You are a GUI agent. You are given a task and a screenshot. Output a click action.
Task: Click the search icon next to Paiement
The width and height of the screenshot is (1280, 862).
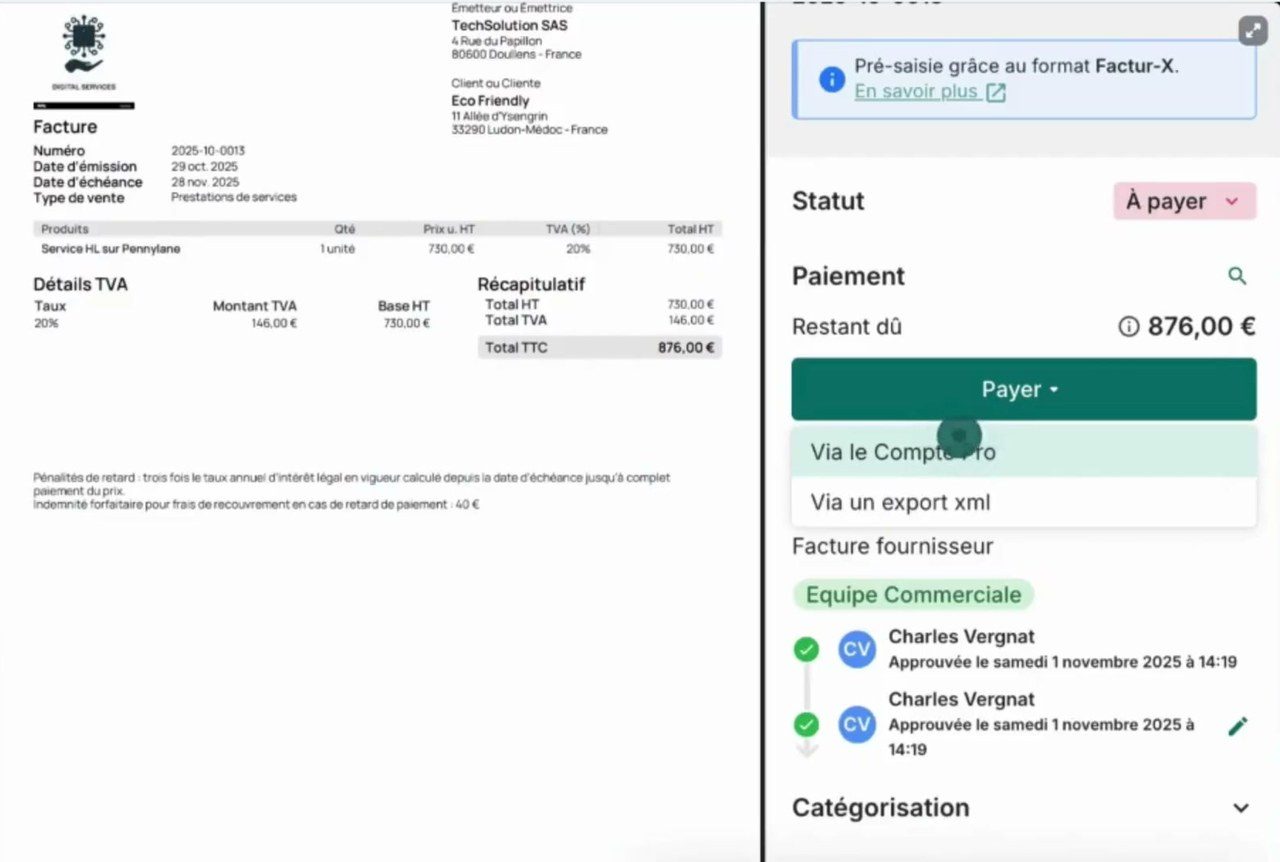pyautogui.click(x=1237, y=276)
